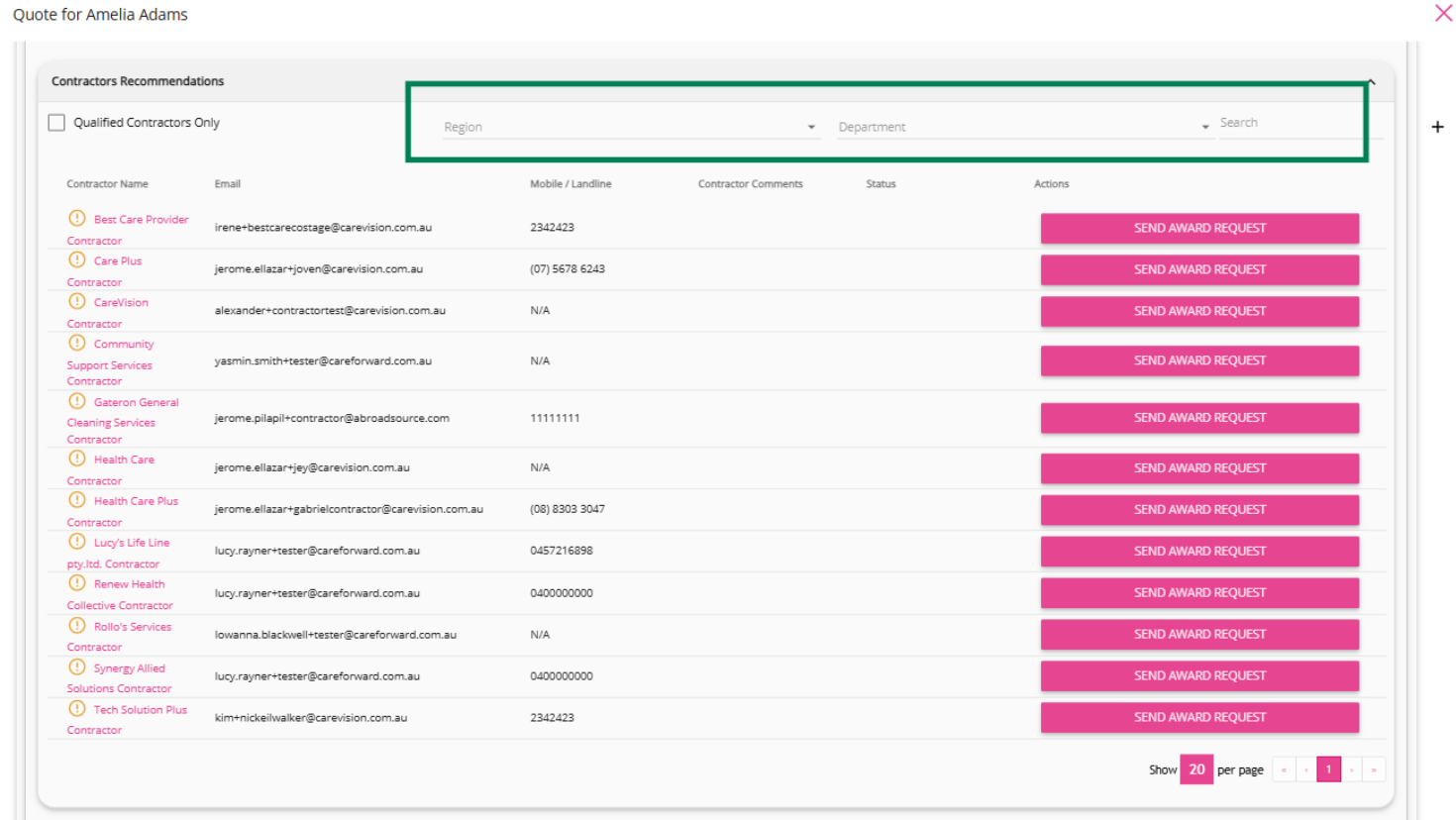Image resolution: width=1456 pixels, height=820 pixels.
Task: Send award request to Gateron General Cleaning
Action: tap(1199, 418)
